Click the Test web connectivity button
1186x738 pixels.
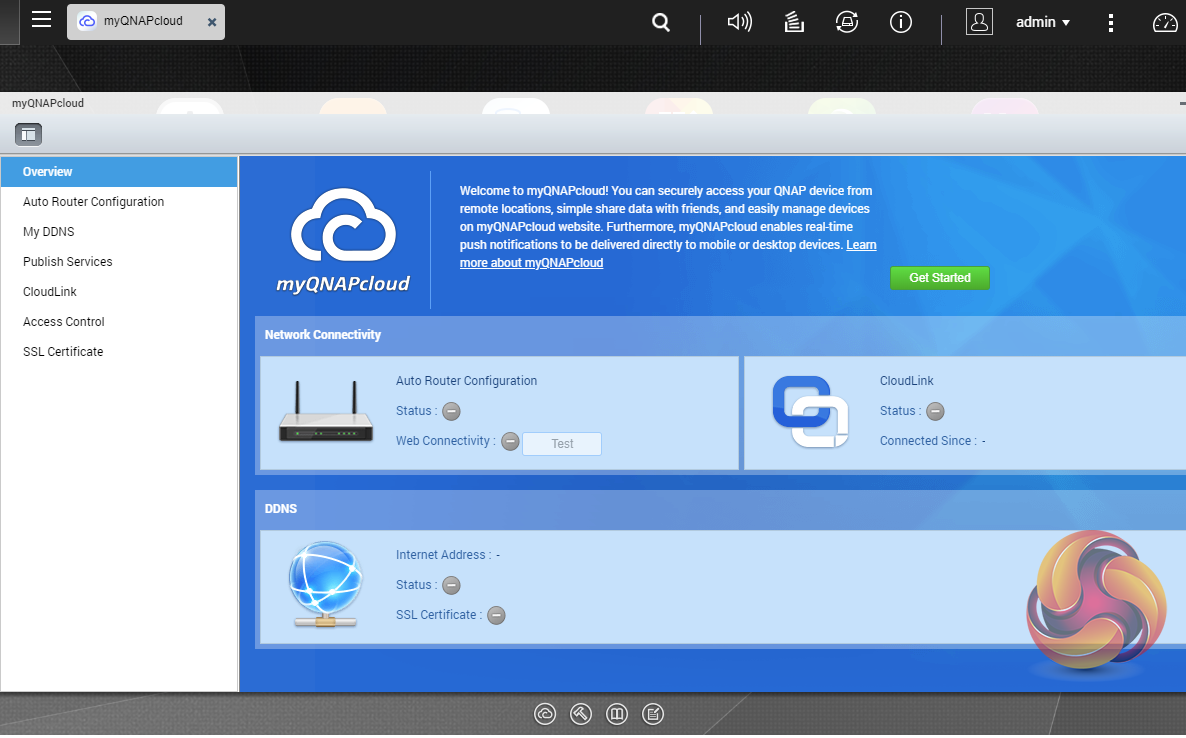coord(562,444)
